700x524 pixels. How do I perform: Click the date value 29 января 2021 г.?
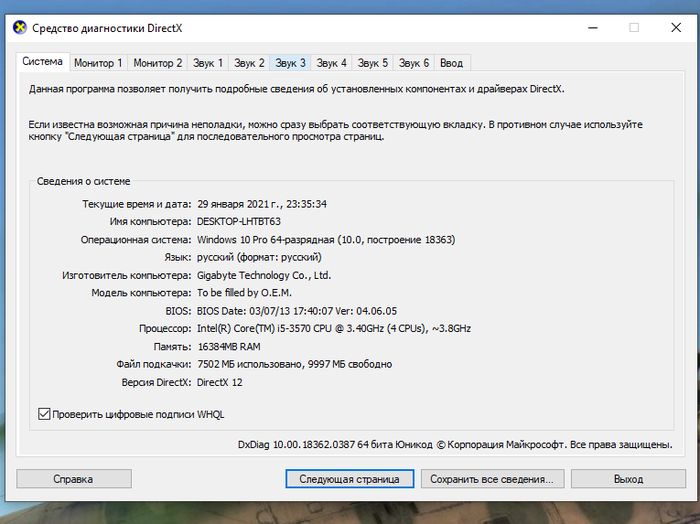(x=240, y=204)
